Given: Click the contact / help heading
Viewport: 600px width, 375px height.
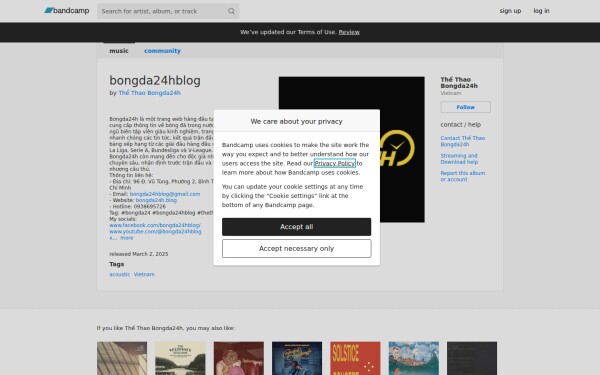Looking at the screenshot, I should pyautogui.click(x=460, y=124).
